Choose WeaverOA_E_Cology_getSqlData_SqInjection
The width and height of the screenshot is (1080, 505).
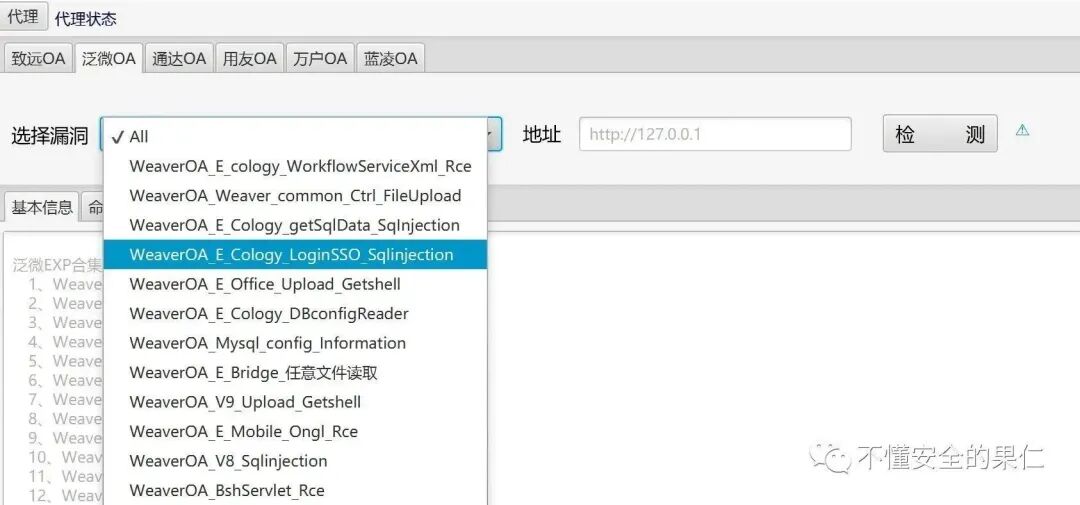(295, 225)
